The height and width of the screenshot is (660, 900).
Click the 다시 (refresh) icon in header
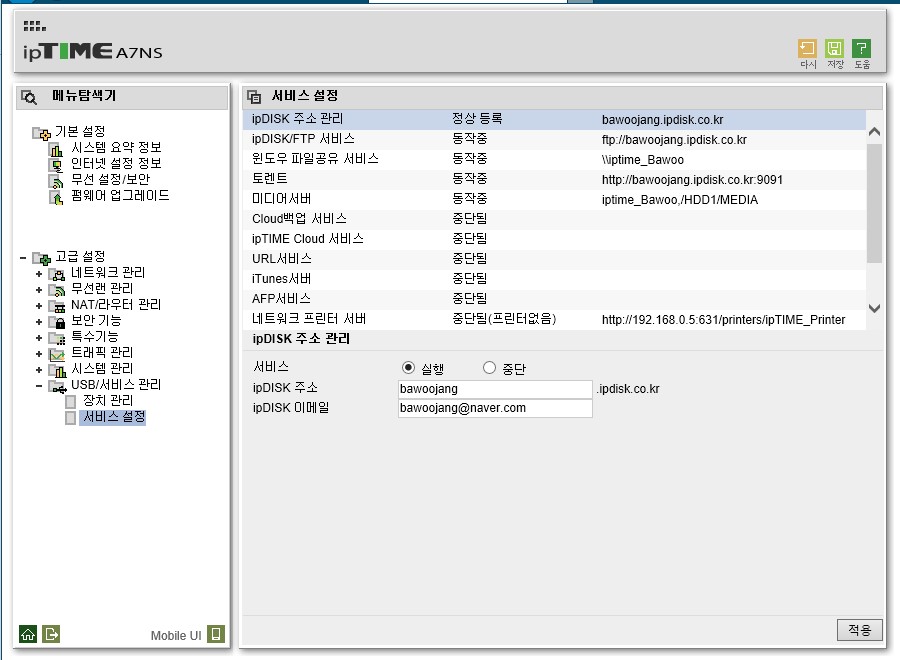807,48
